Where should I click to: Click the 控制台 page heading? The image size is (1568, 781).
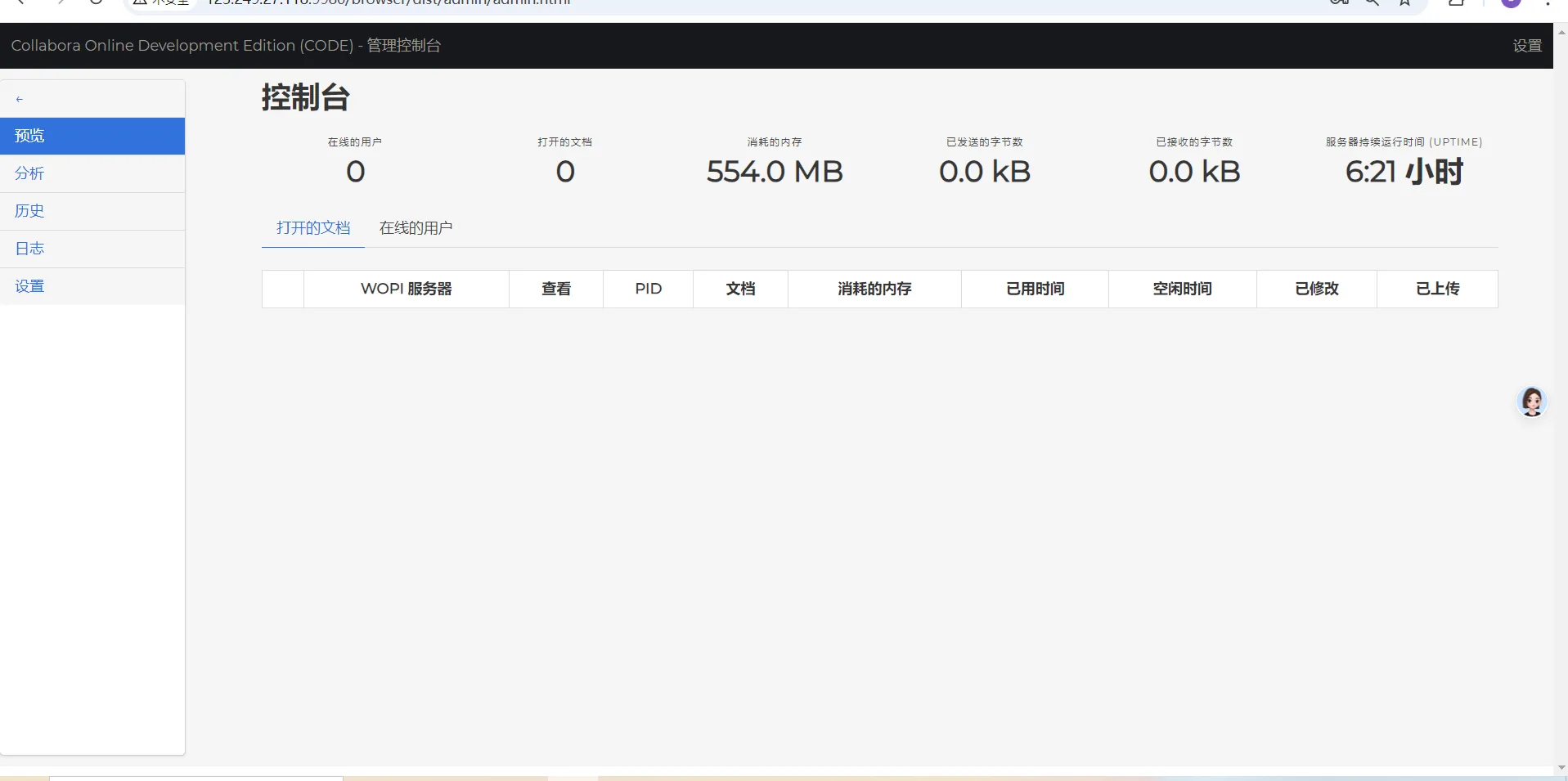click(x=306, y=97)
